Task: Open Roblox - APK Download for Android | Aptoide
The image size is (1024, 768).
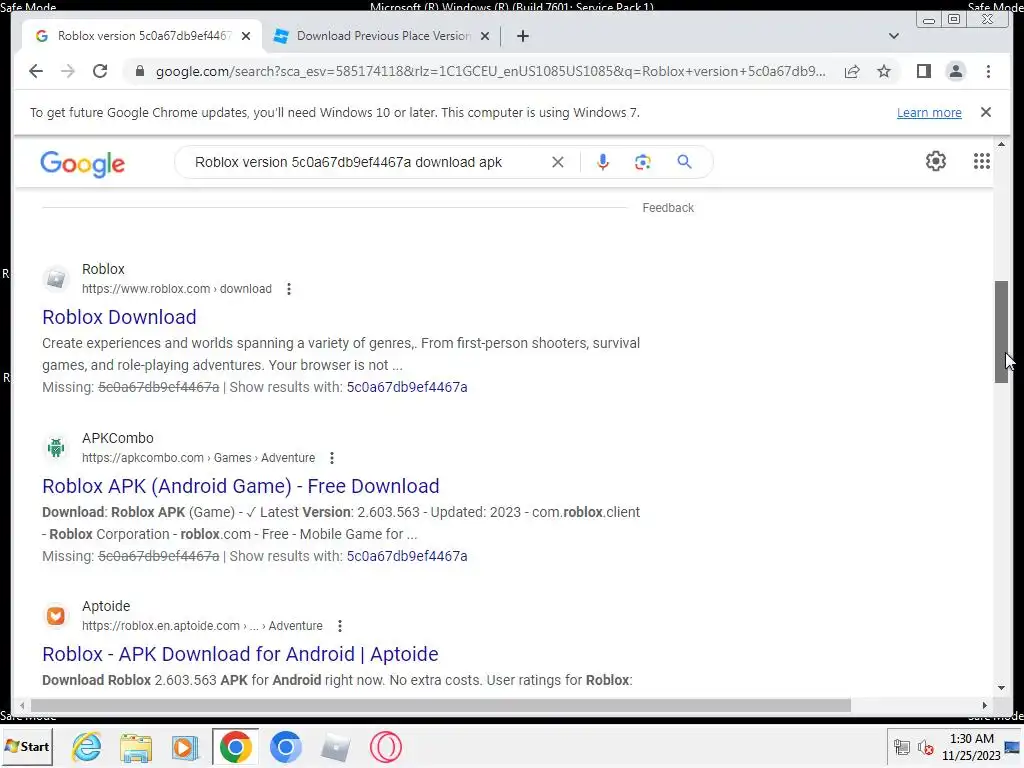Action: tap(240, 654)
